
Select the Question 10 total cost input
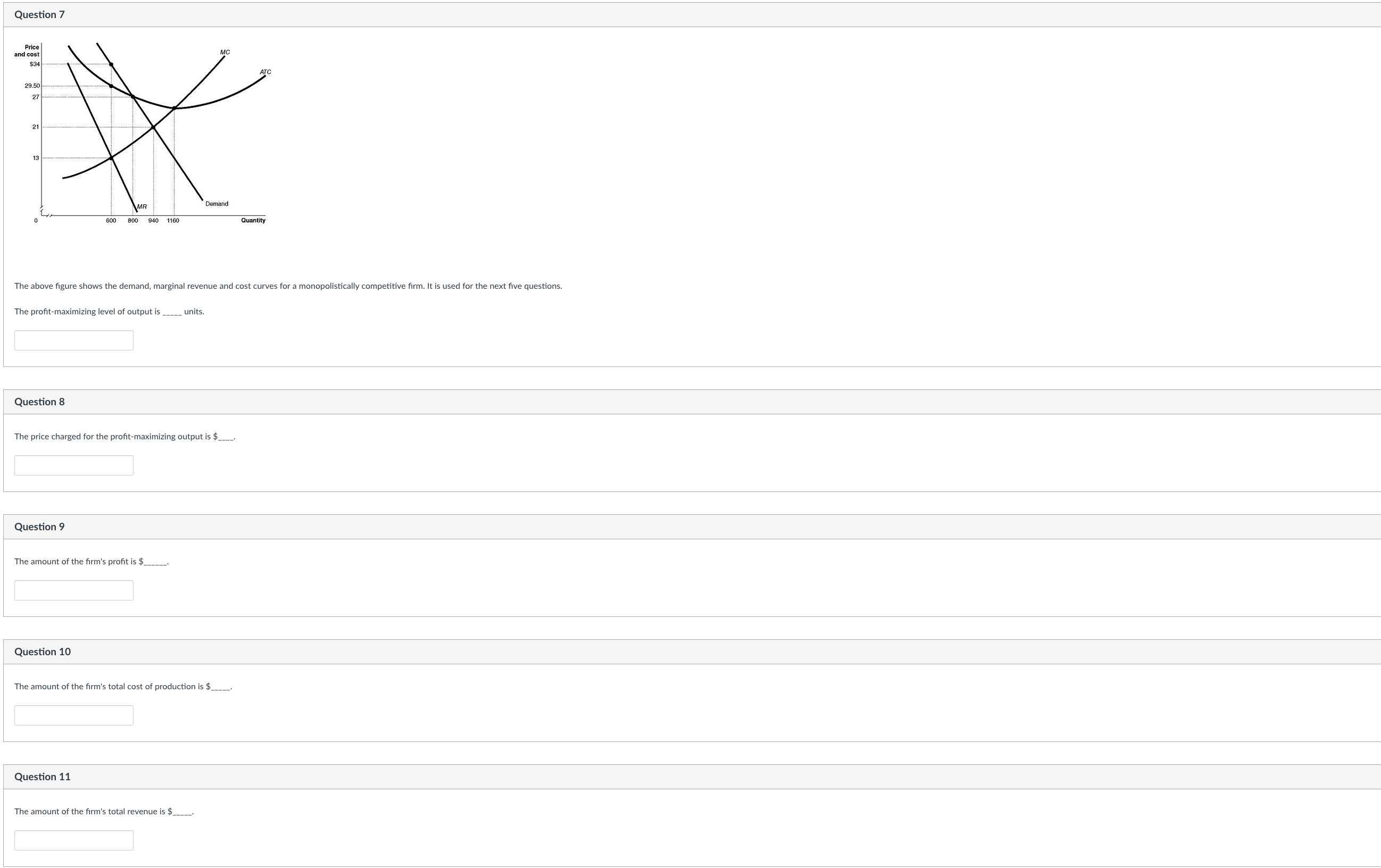[73, 715]
